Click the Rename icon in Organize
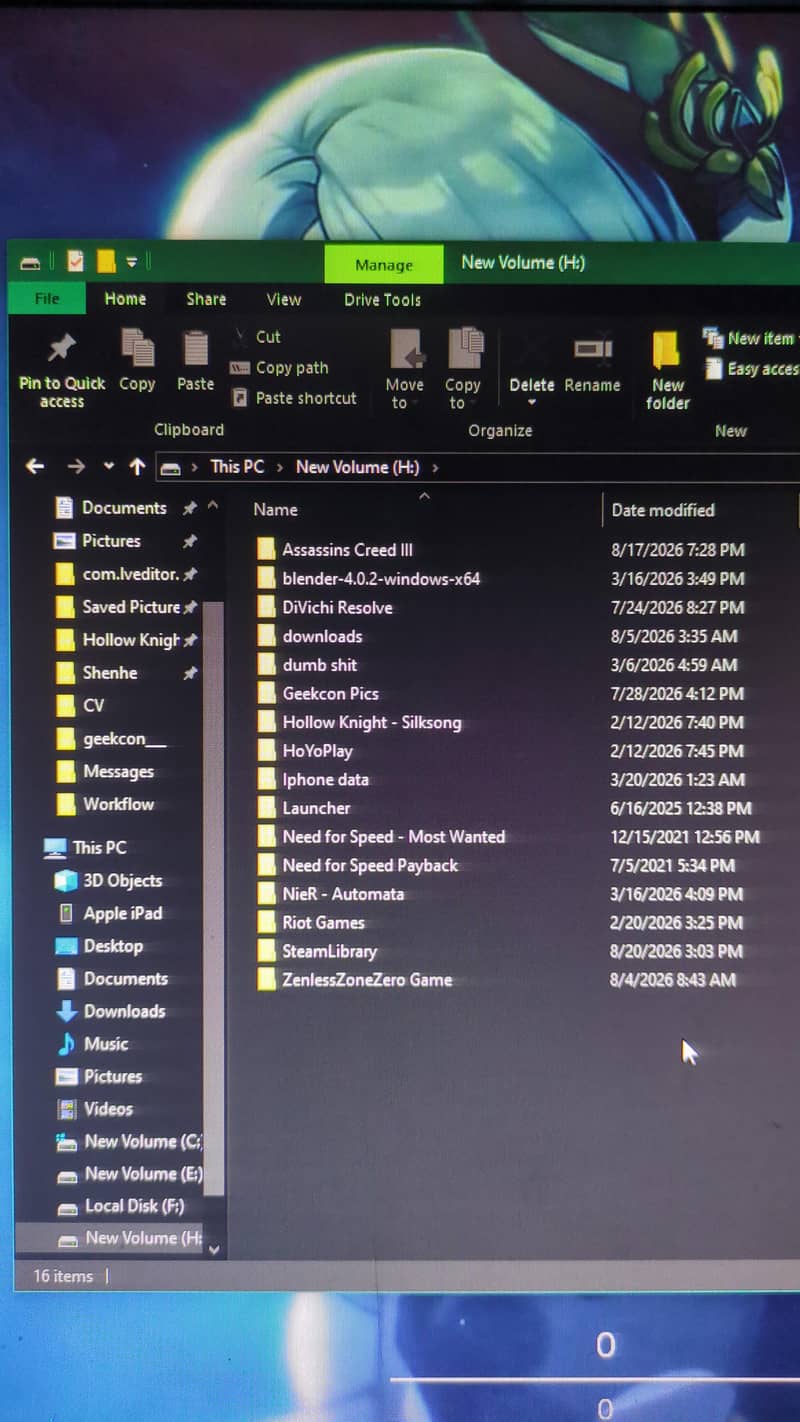 coord(592,350)
